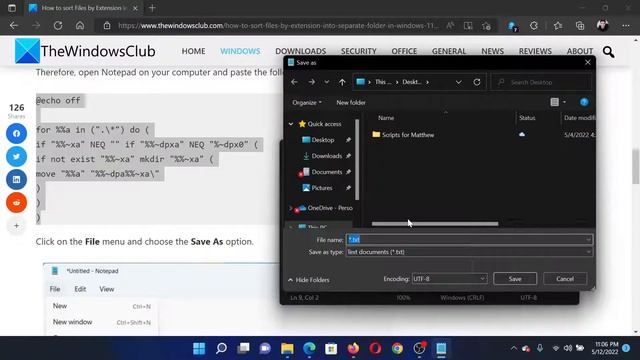Open the browser home button
Viewport: 640px width, 360px height.
tap(80, 26)
